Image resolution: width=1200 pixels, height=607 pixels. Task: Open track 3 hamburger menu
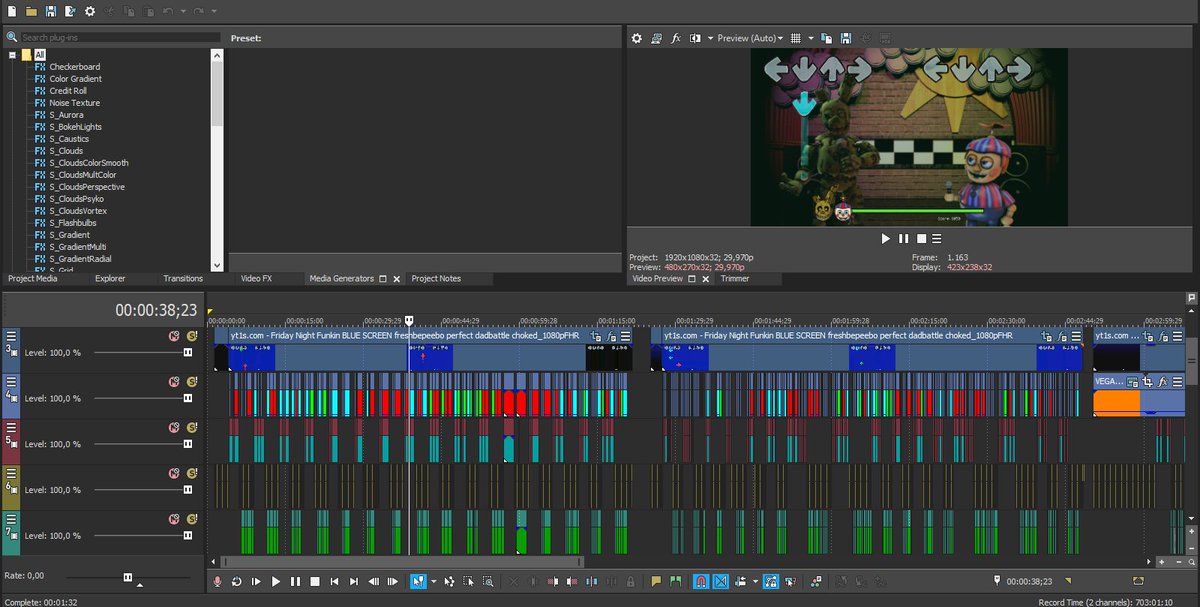(x=12, y=337)
